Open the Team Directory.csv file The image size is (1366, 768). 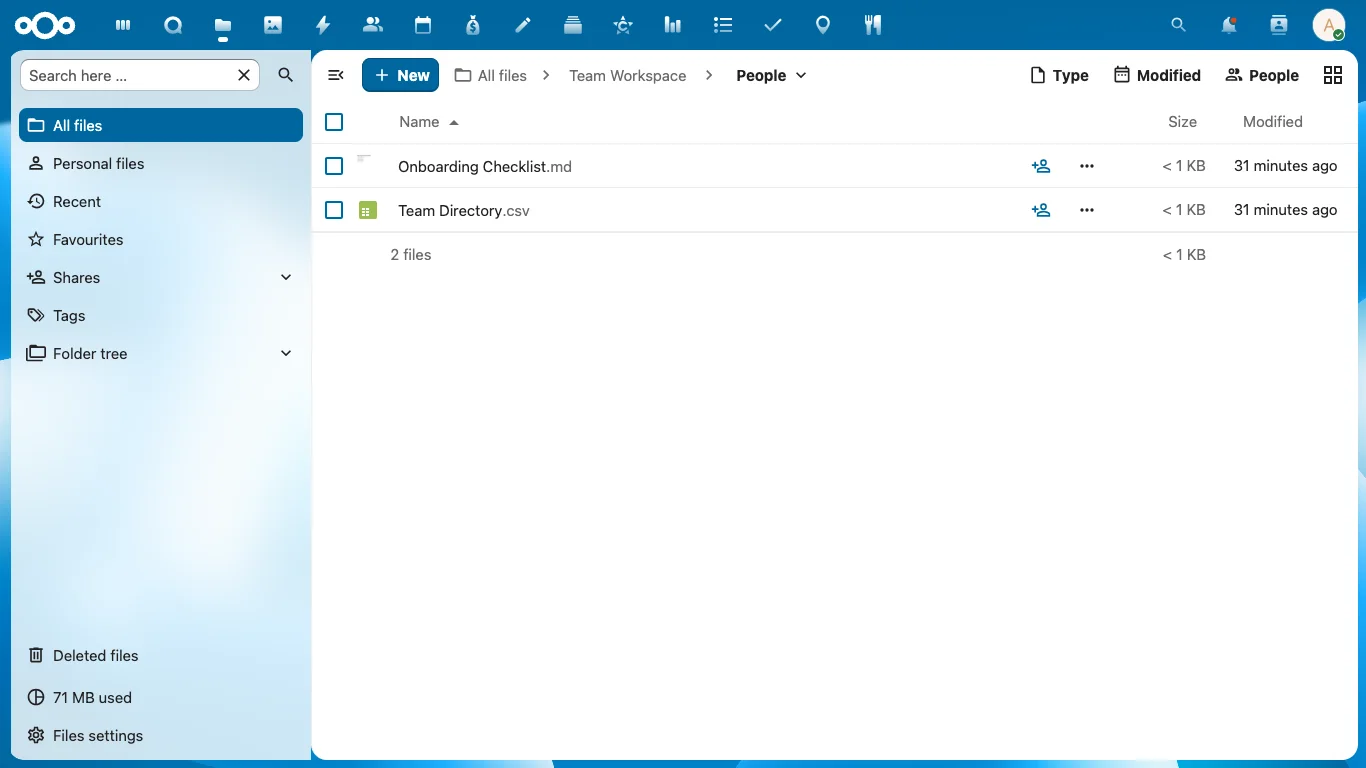tap(464, 210)
